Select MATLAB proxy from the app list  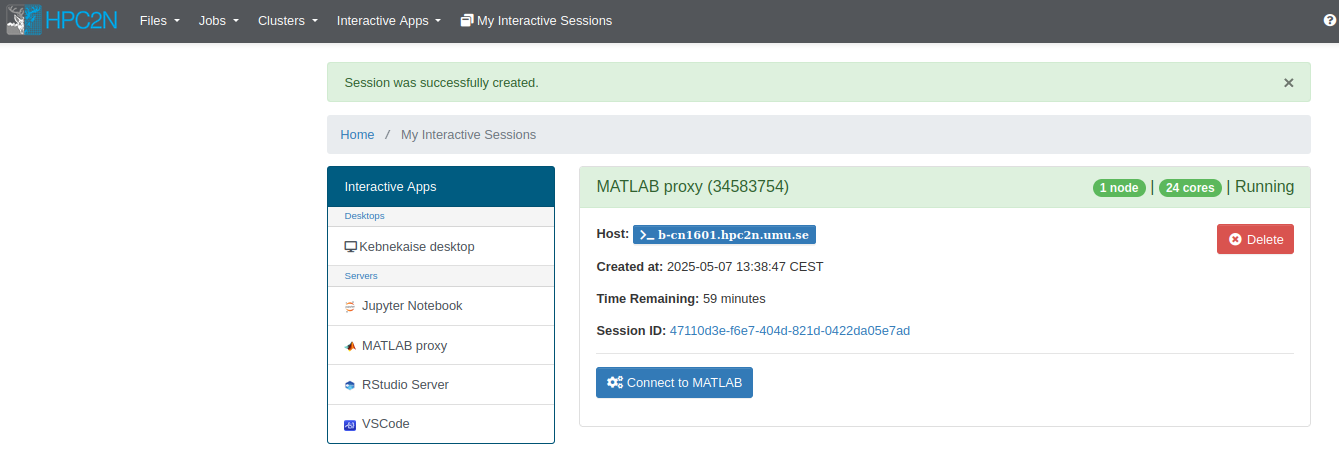[x=441, y=345]
